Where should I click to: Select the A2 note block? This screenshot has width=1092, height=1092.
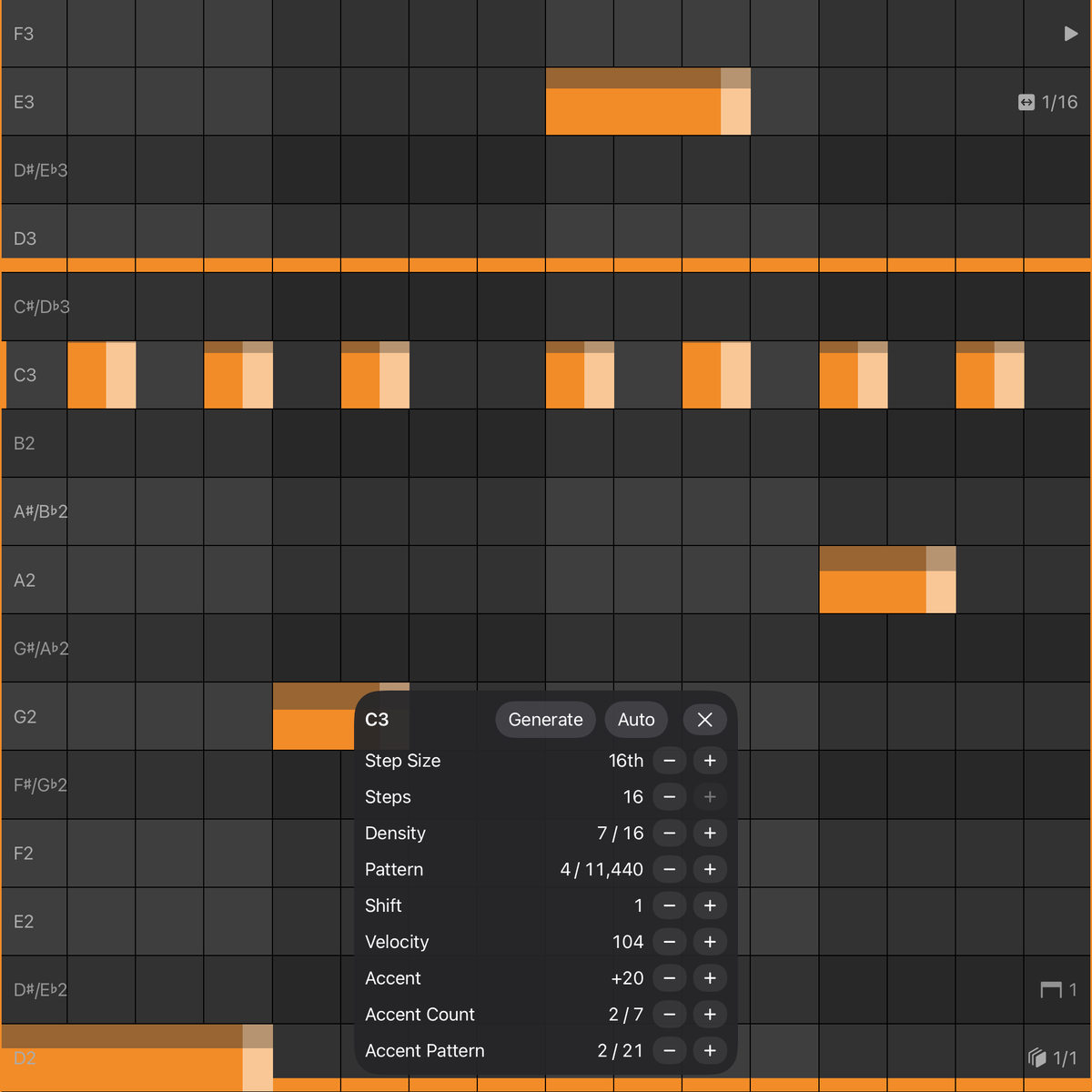pyautogui.click(x=887, y=580)
